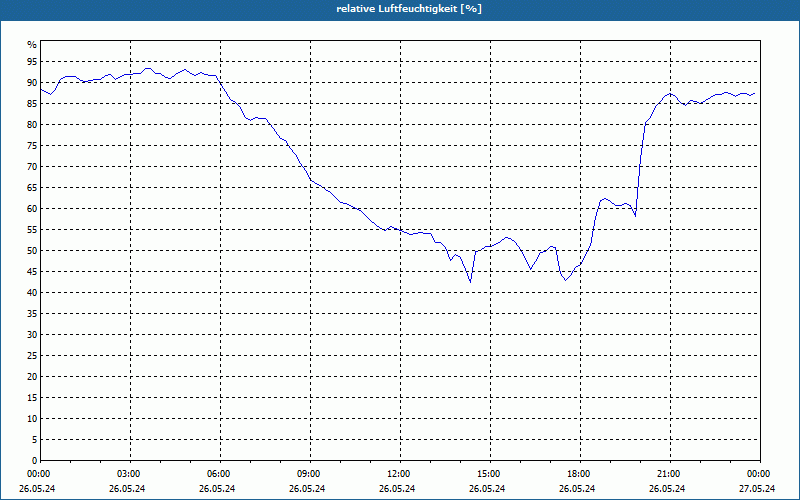Click the 12:00 time label
Viewport: 800px width, 500px height.
point(399,474)
